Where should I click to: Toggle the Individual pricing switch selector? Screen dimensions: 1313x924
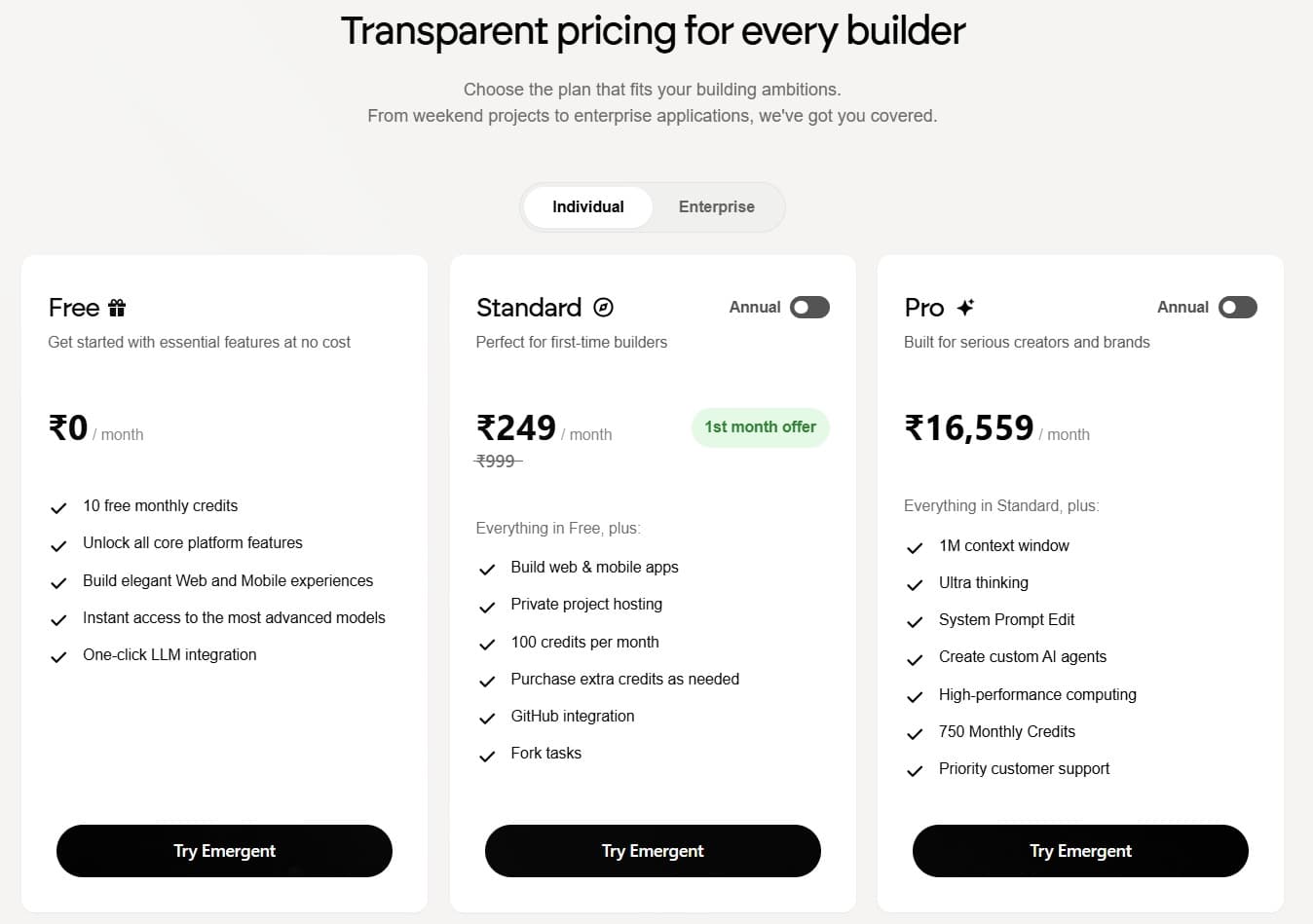coord(653,206)
